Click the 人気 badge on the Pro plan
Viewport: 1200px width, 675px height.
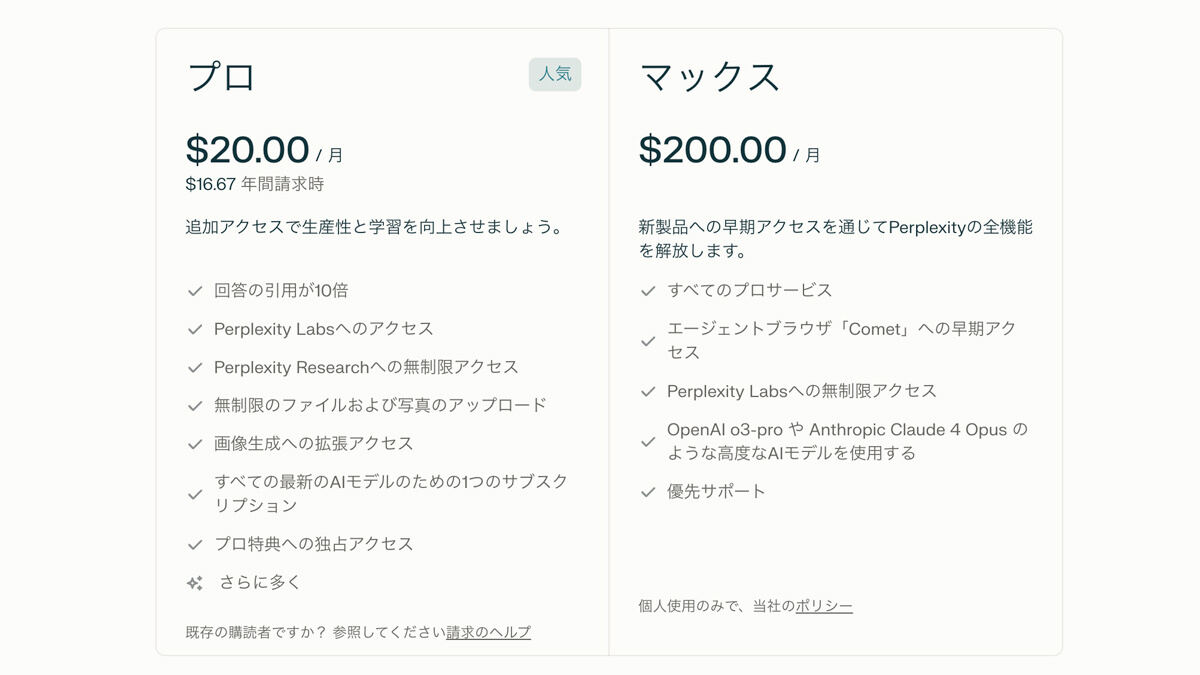pyautogui.click(x=555, y=74)
